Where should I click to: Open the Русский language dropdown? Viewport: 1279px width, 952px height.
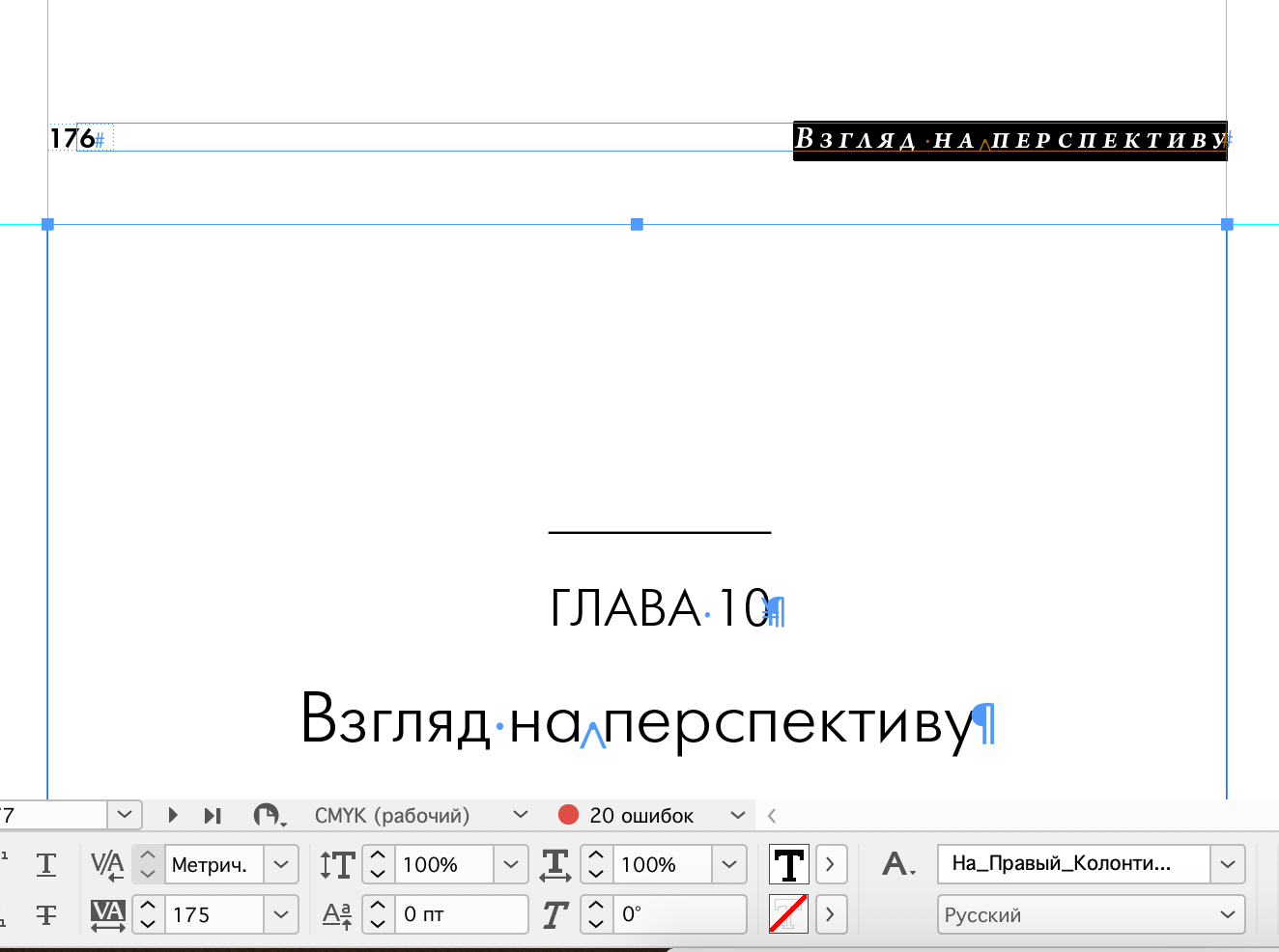(1228, 914)
